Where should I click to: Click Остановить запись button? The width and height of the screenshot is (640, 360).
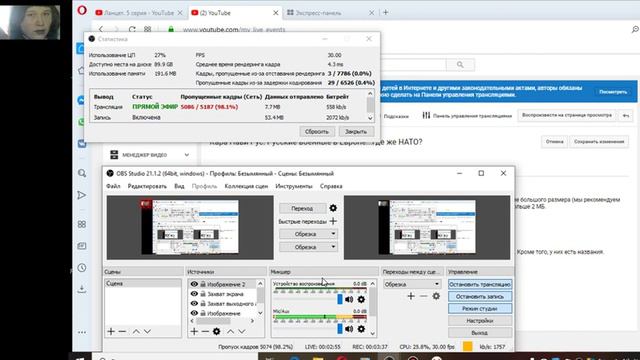pos(480,296)
